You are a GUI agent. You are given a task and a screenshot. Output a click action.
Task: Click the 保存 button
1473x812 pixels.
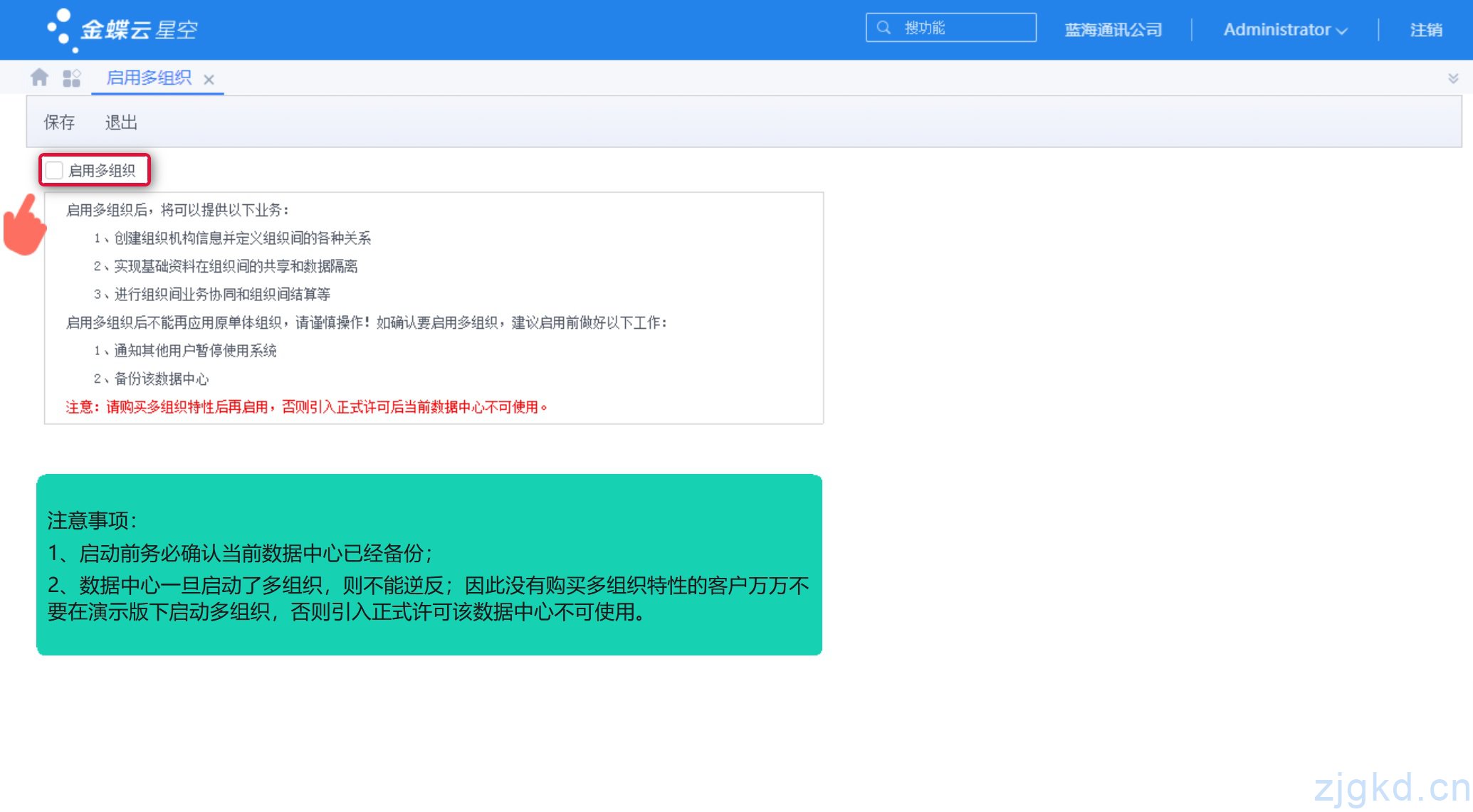pos(60,122)
